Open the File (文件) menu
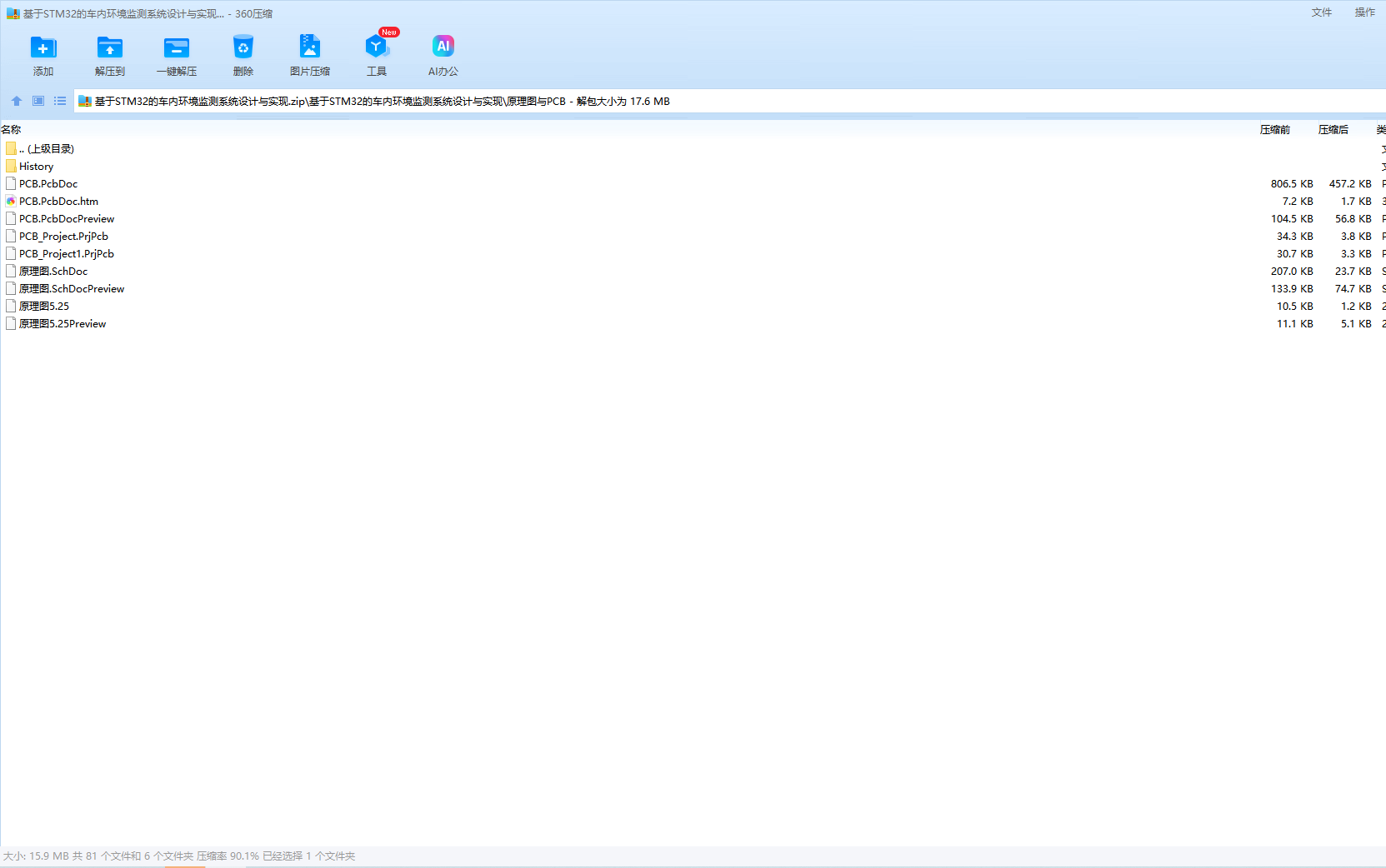 pyautogui.click(x=1322, y=12)
